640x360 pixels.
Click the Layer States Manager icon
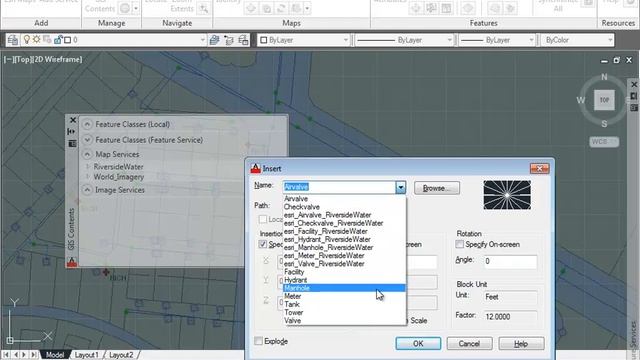(x=243, y=40)
